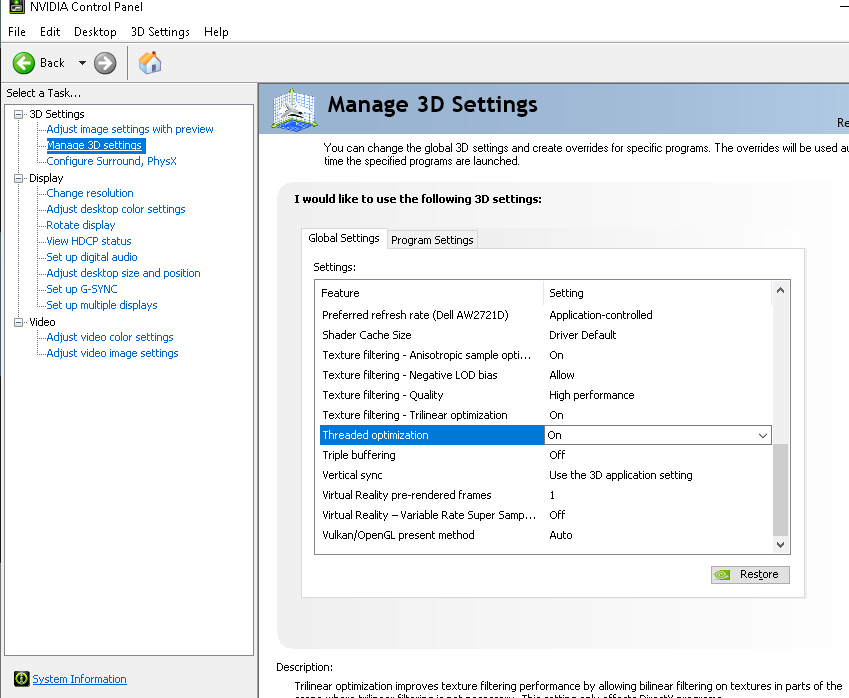The width and height of the screenshot is (849, 698).
Task: Open Adjust desktop size and position
Action: [123, 273]
